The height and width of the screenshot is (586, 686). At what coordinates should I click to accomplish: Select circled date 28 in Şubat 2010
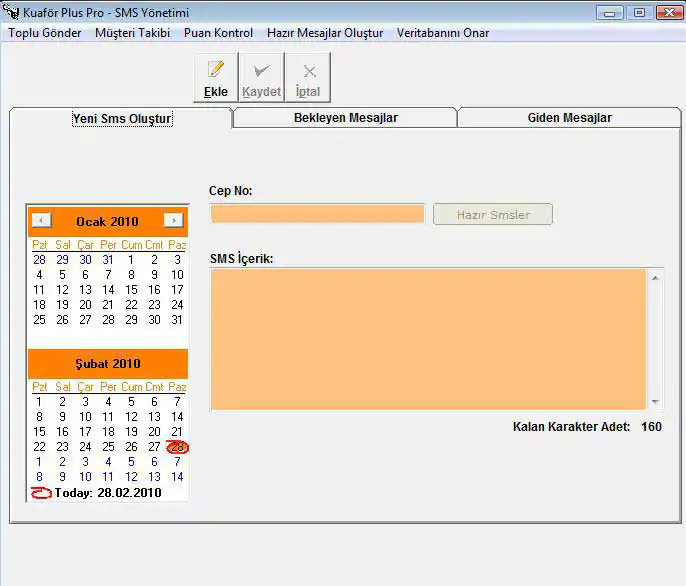[x=177, y=447]
